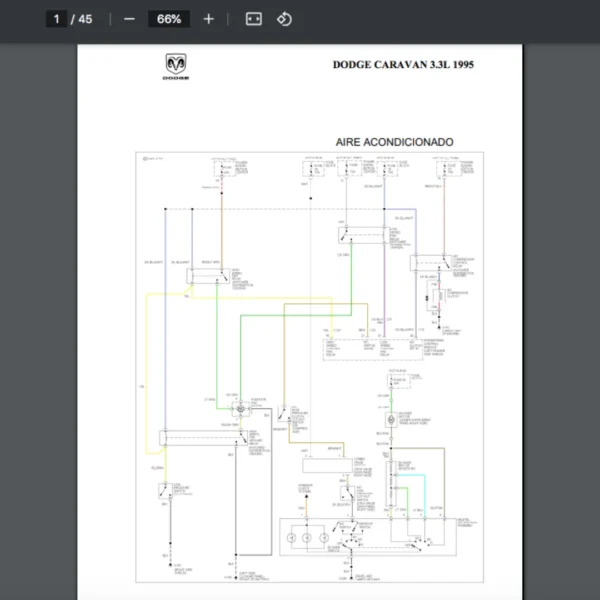600x600 pixels.
Task: Click the air conditioning wiring diagram
Action: click(x=310, y=367)
